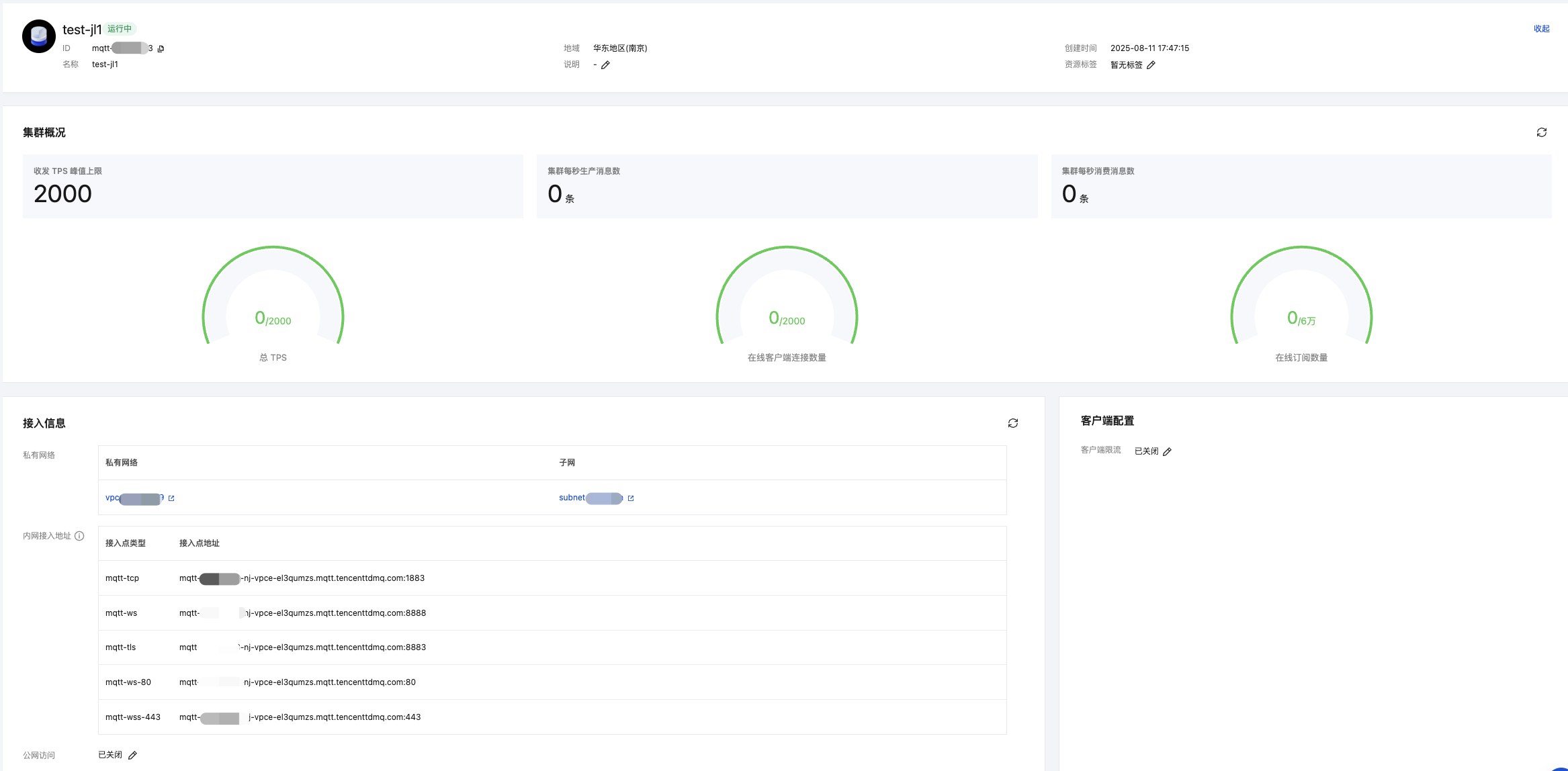Refresh the 接入信息 access info section

tap(1012, 423)
